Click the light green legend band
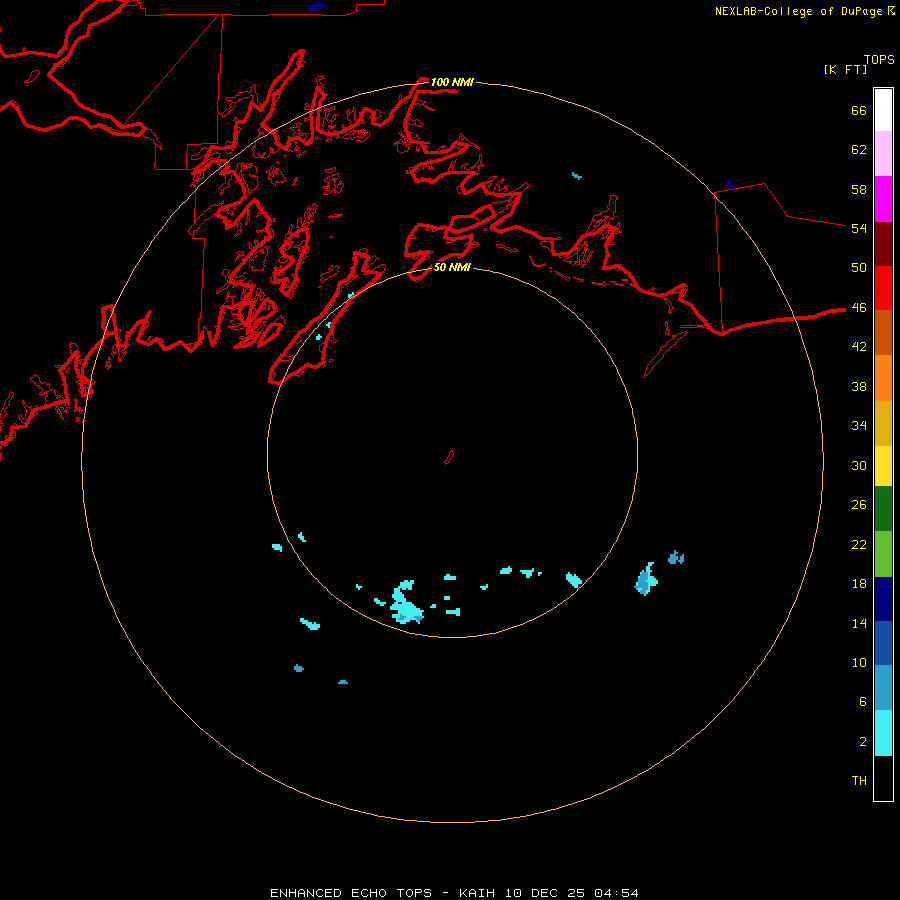 tap(883, 554)
